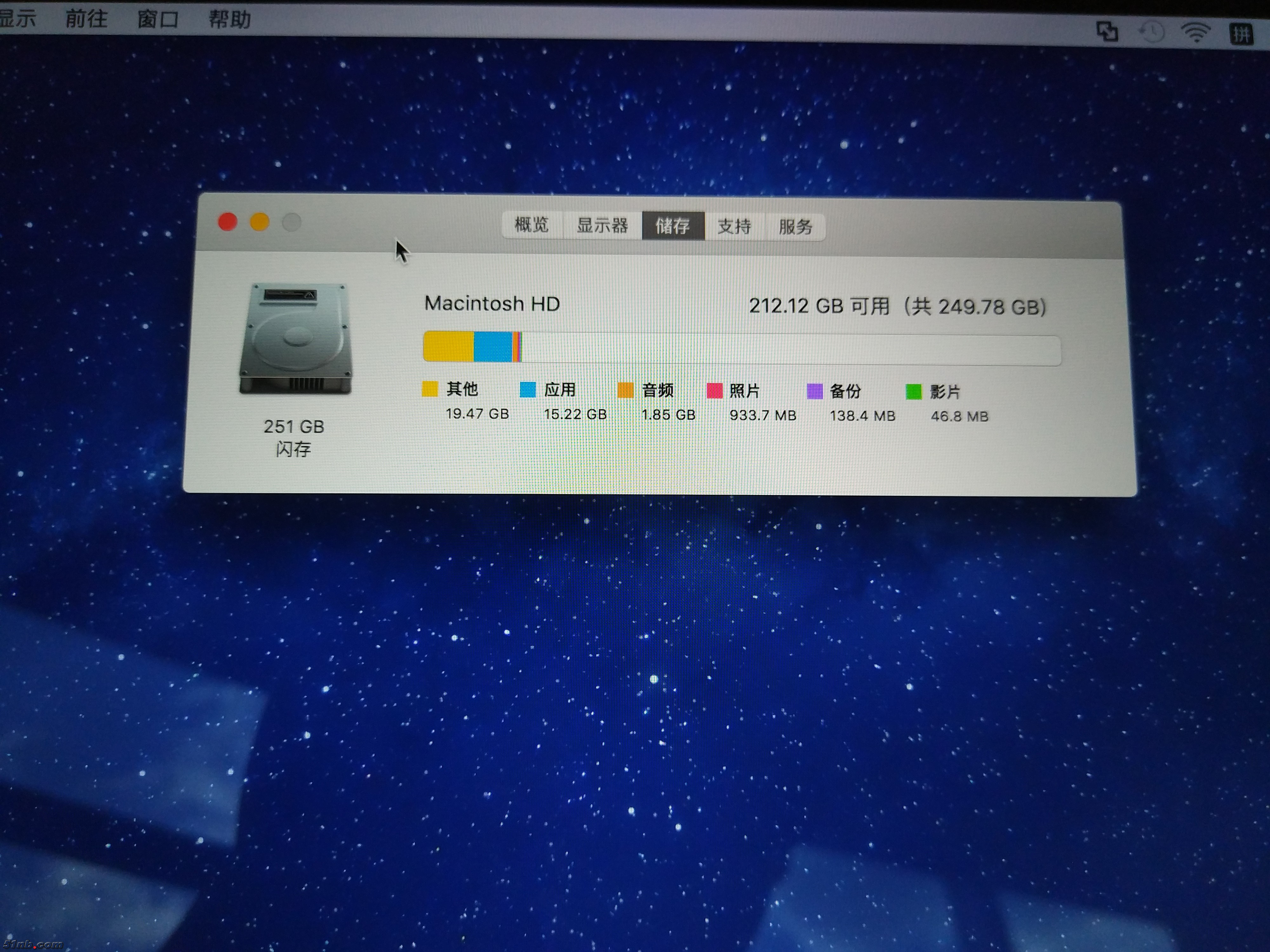Click the screen mirroring menu bar icon

1107,31
